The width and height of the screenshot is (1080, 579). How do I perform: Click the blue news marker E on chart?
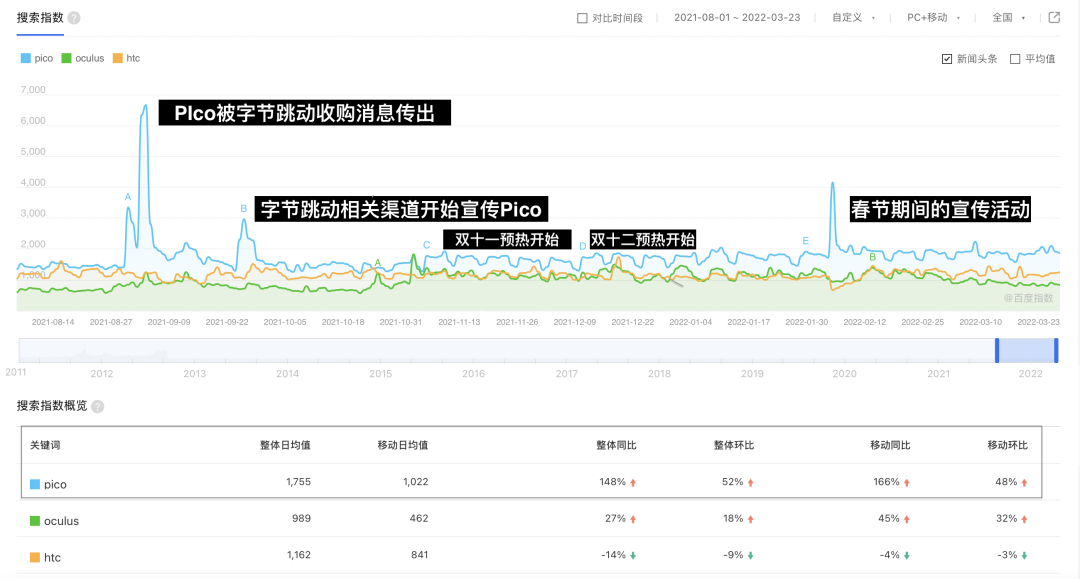(x=805, y=241)
